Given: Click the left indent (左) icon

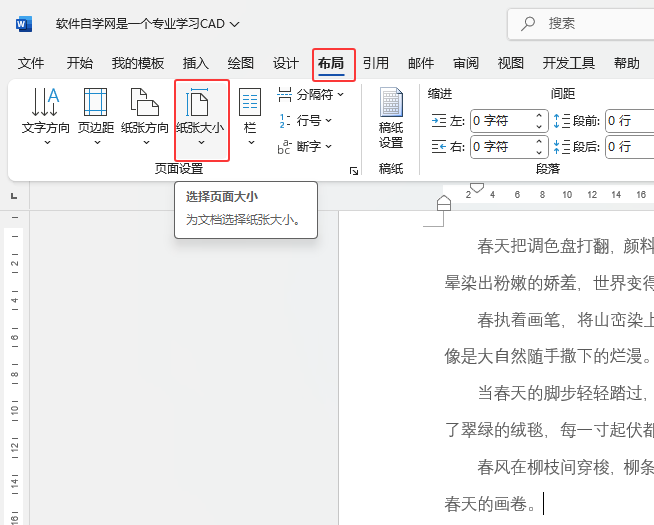Looking at the screenshot, I should click(x=439, y=121).
